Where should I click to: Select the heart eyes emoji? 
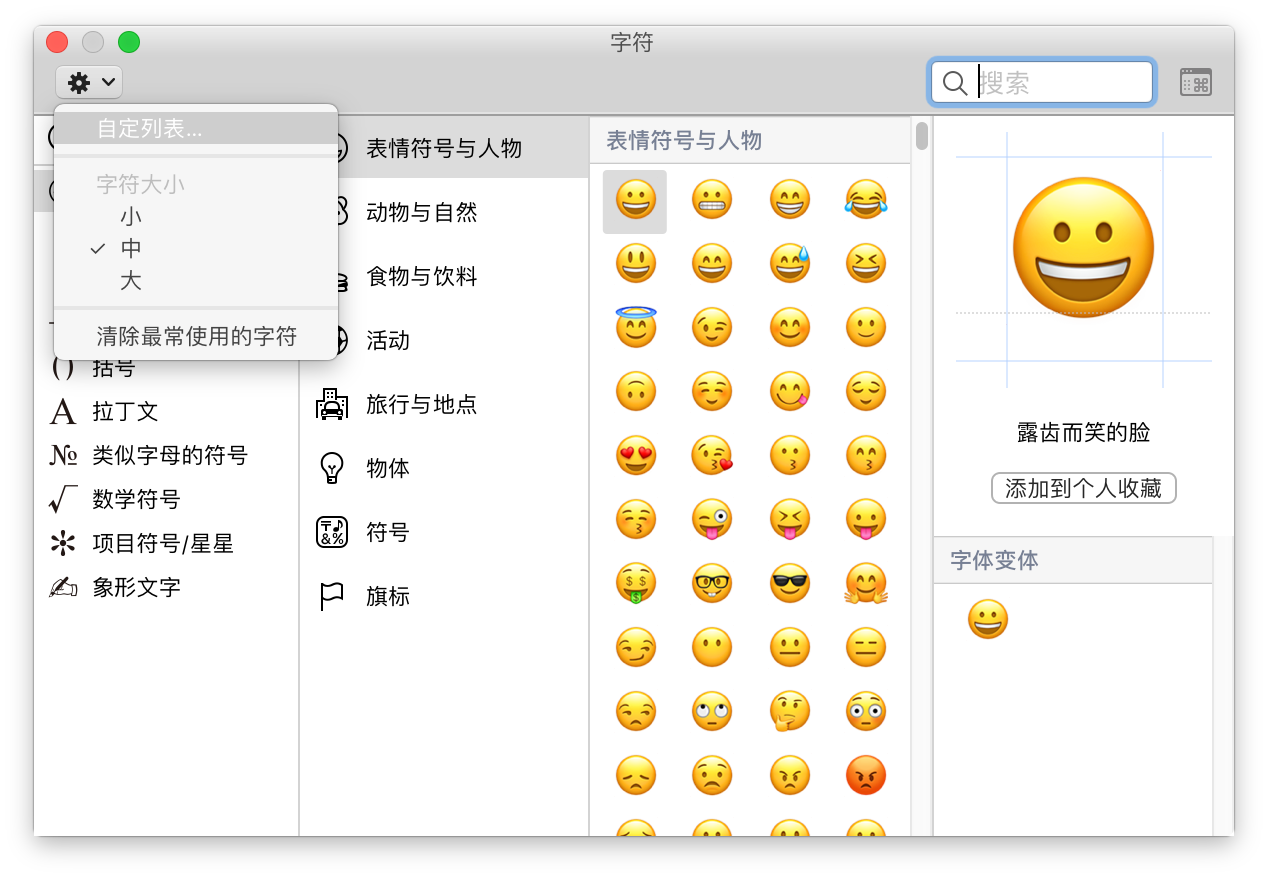635,455
